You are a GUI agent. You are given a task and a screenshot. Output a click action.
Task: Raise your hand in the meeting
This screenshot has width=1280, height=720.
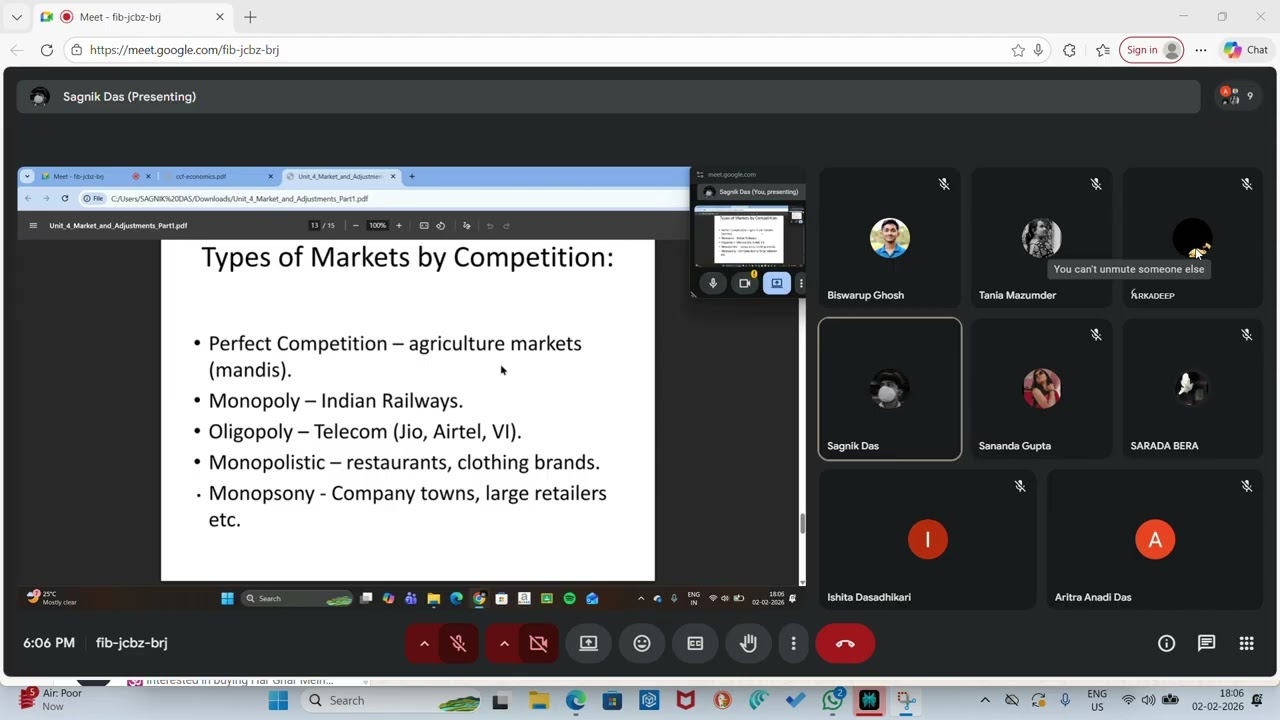click(748, 643)
